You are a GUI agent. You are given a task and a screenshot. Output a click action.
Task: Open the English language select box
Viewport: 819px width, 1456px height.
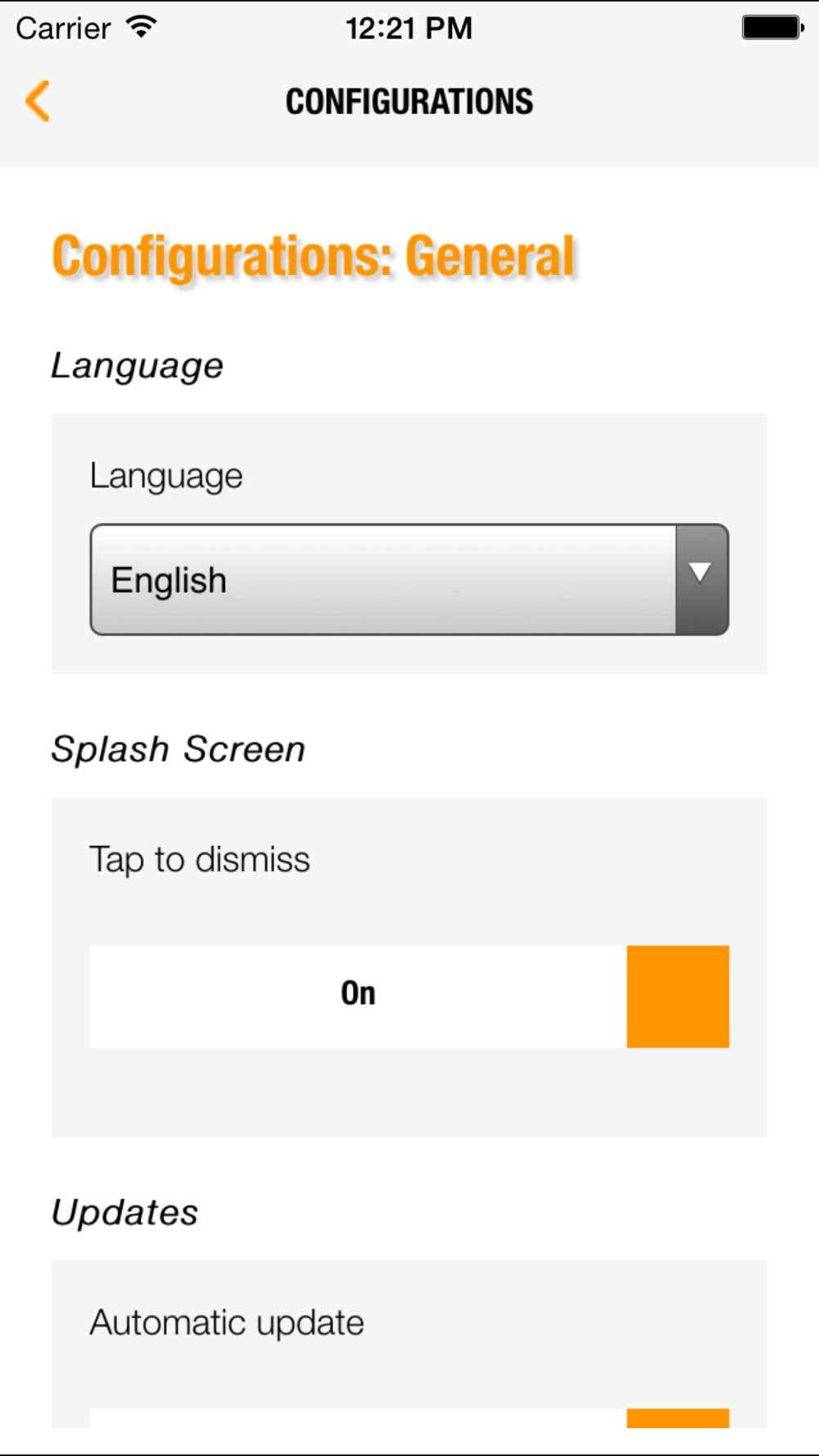[409, 580]
